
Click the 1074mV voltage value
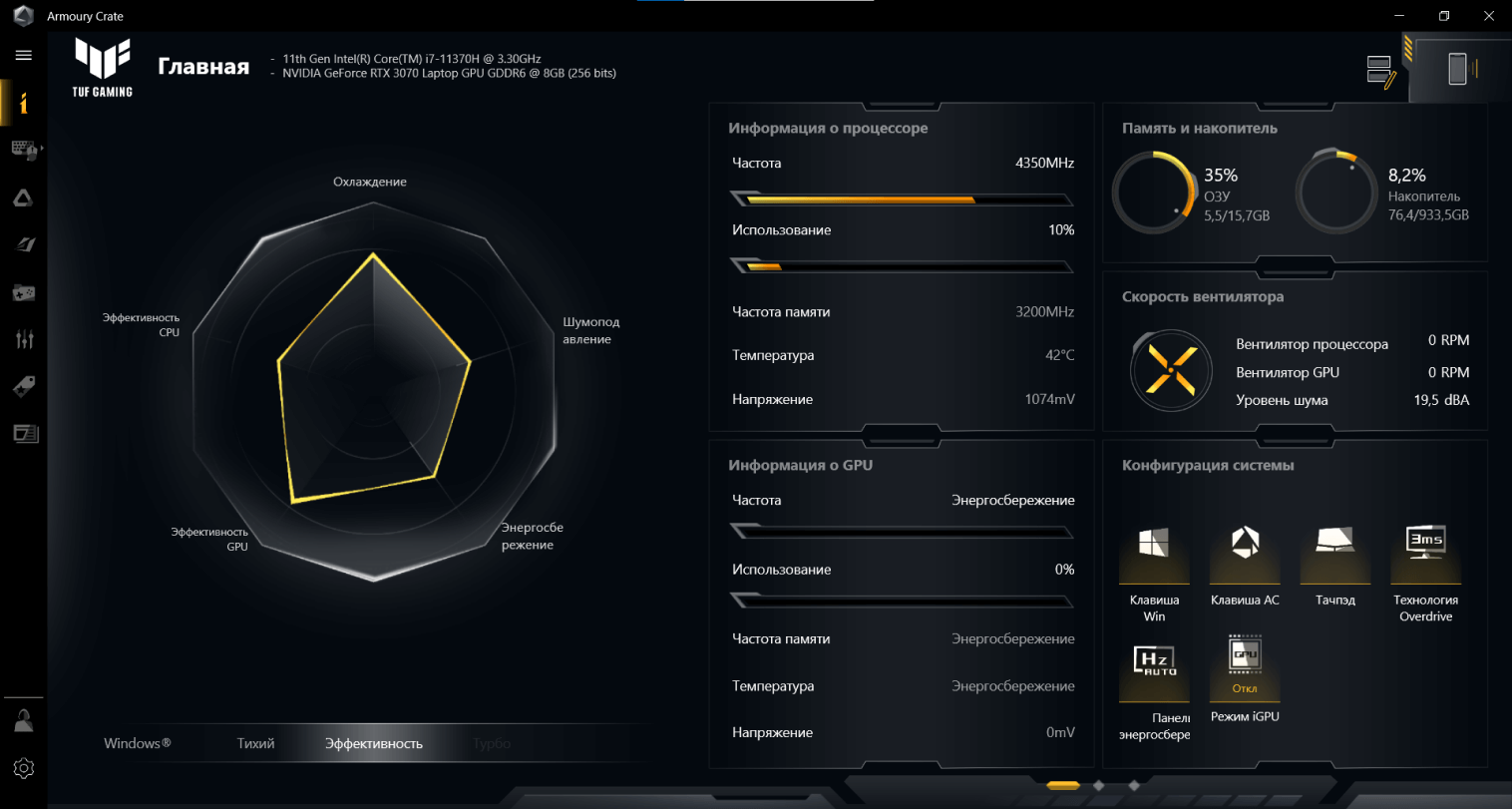click(1049, 399)
